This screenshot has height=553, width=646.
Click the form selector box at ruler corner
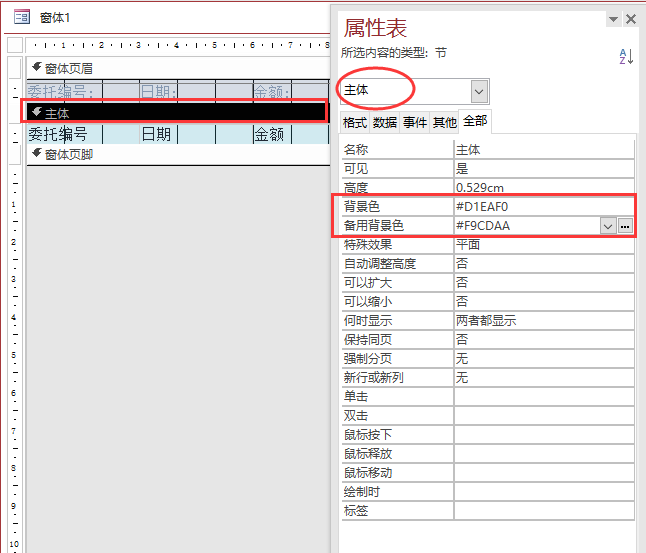15,45
